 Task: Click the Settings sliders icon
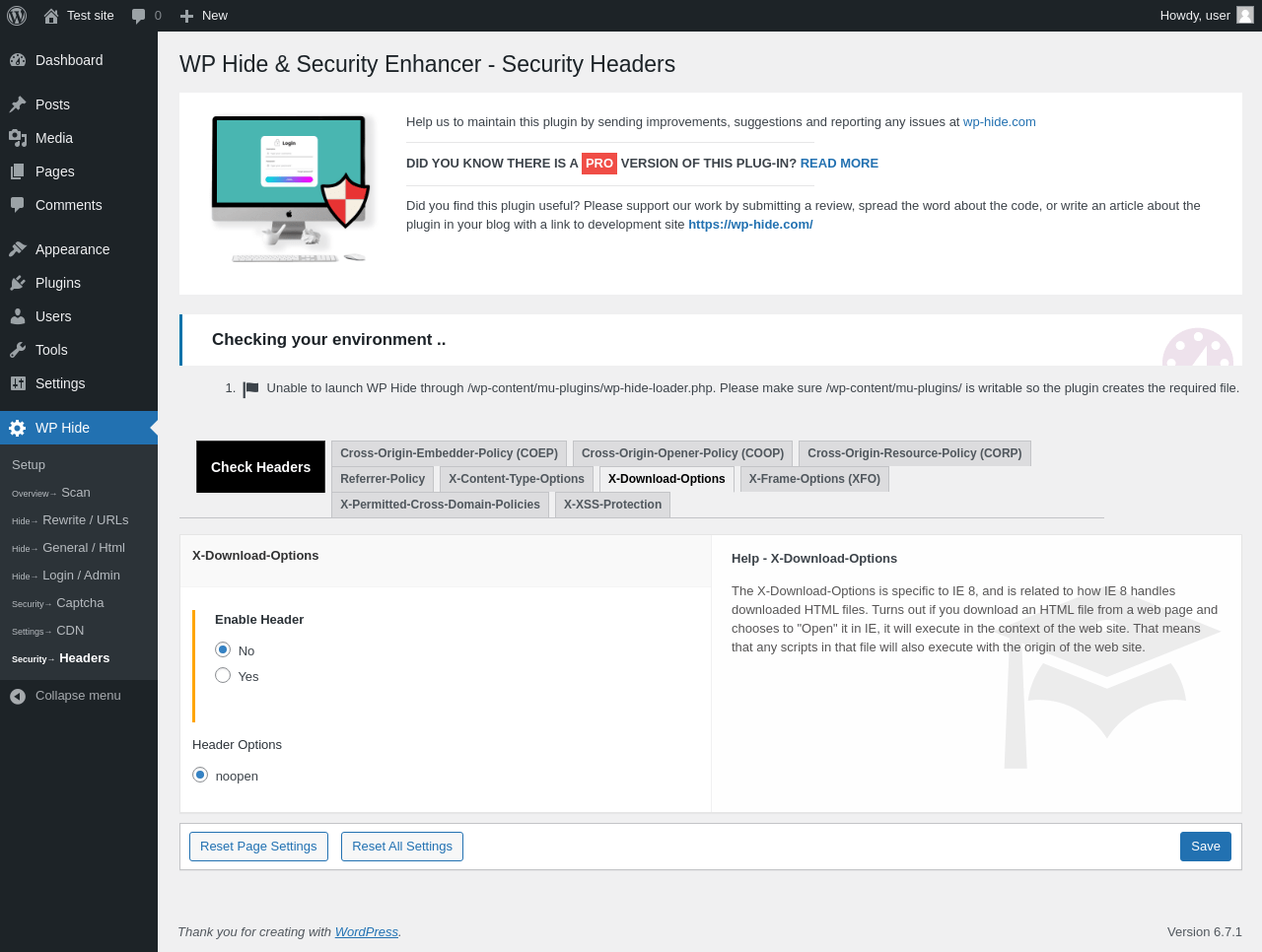(18, 383)
